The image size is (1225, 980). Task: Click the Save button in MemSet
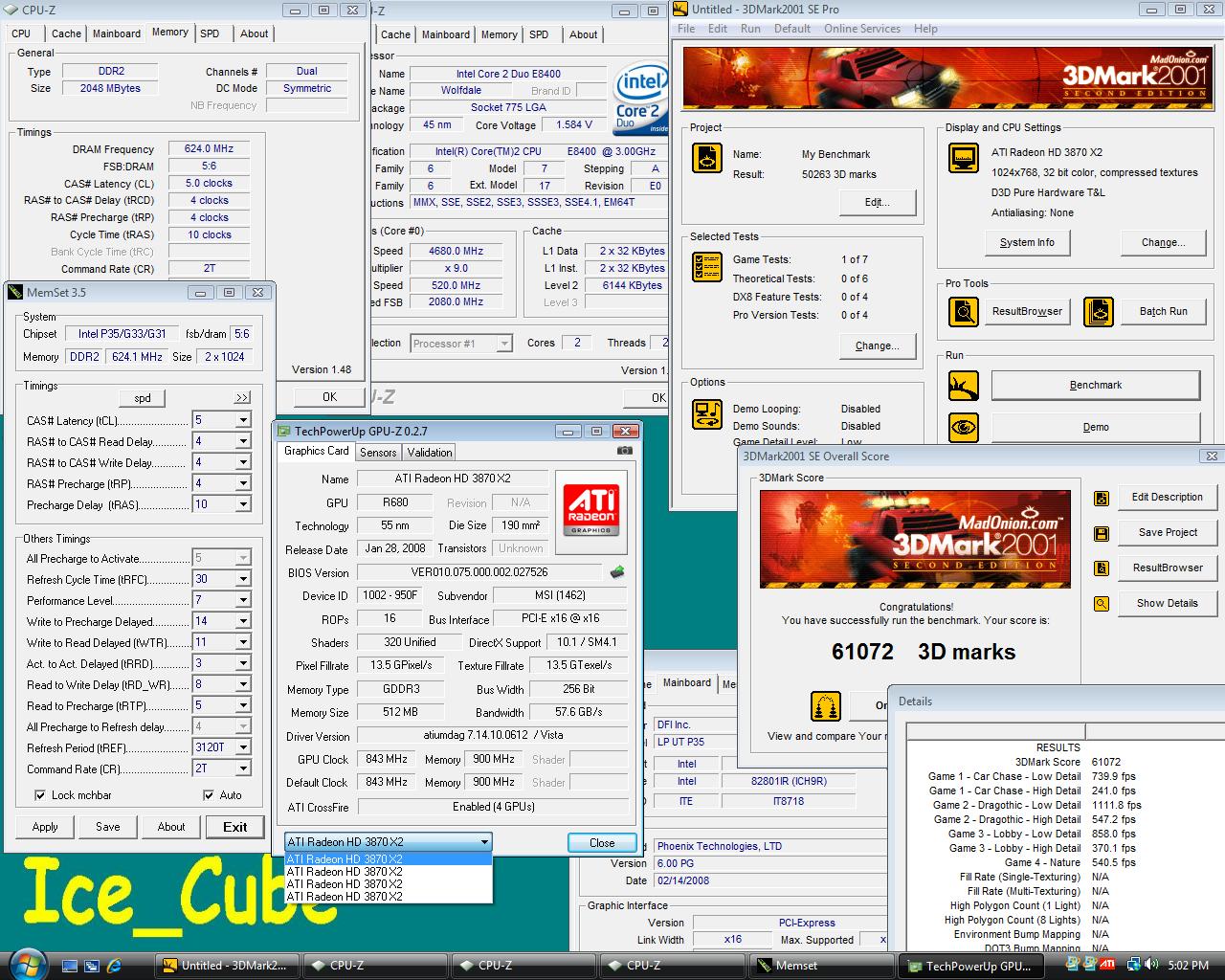click(108, 827)
